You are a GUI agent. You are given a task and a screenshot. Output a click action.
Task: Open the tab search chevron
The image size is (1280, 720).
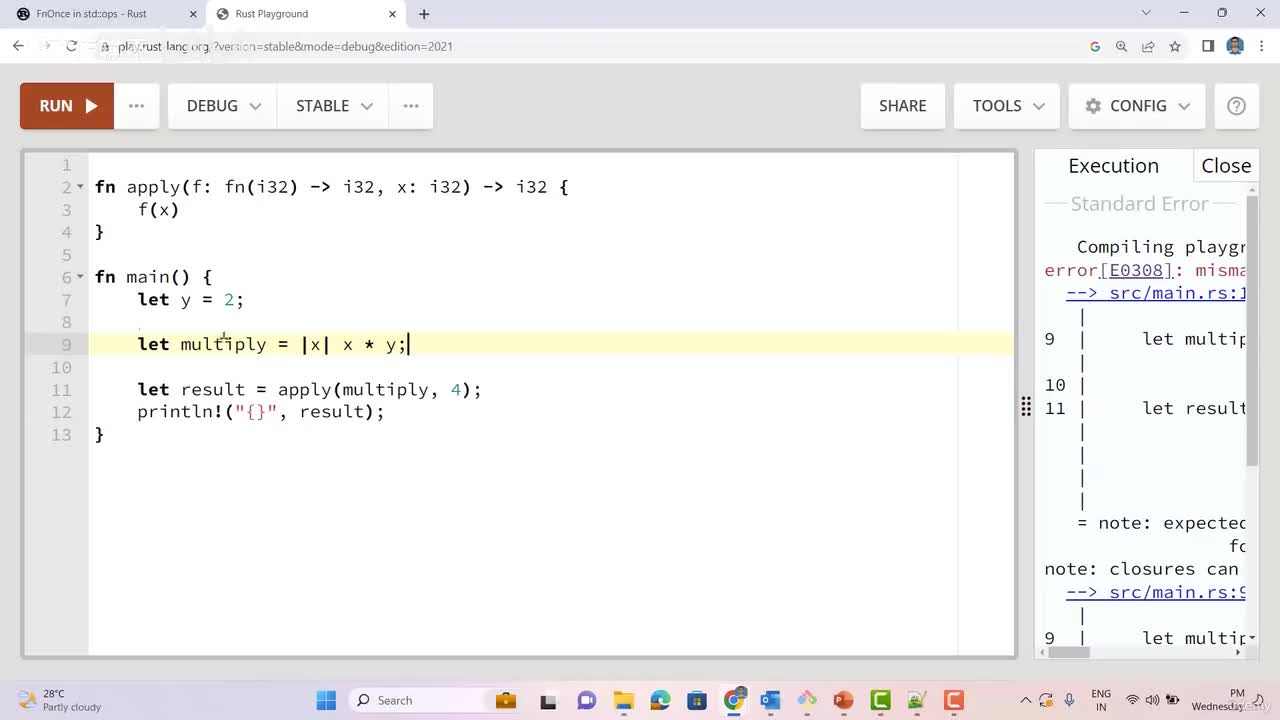tap(1146, 13)
